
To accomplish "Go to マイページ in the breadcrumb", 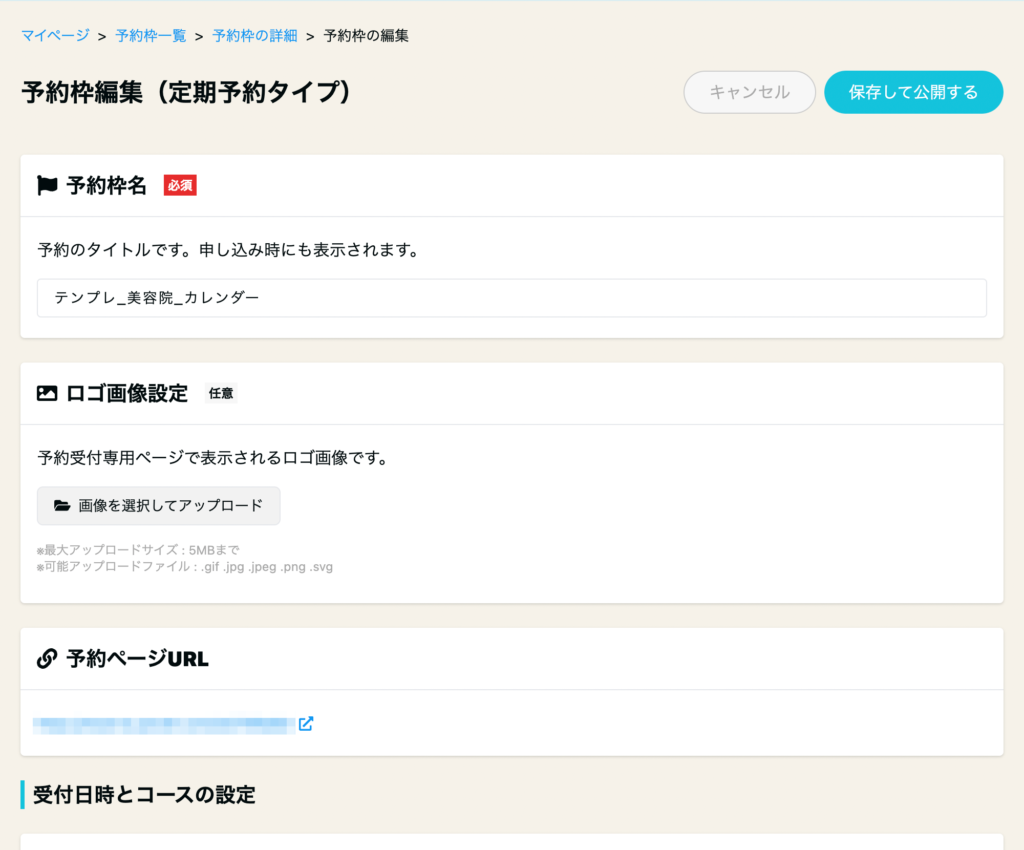I will 54,36.
